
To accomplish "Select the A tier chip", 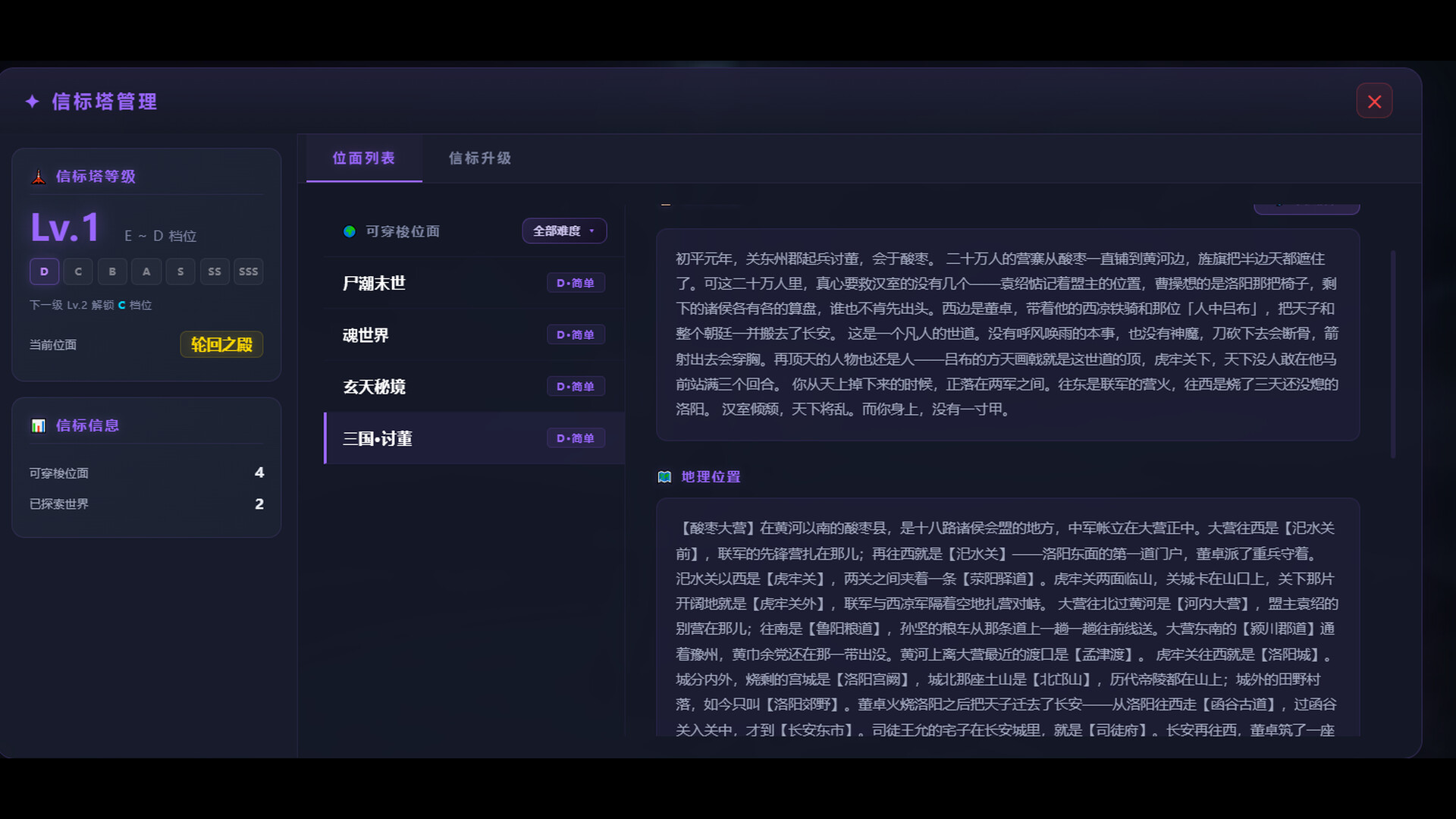I will pyautogui.click(x=146, y=271).
